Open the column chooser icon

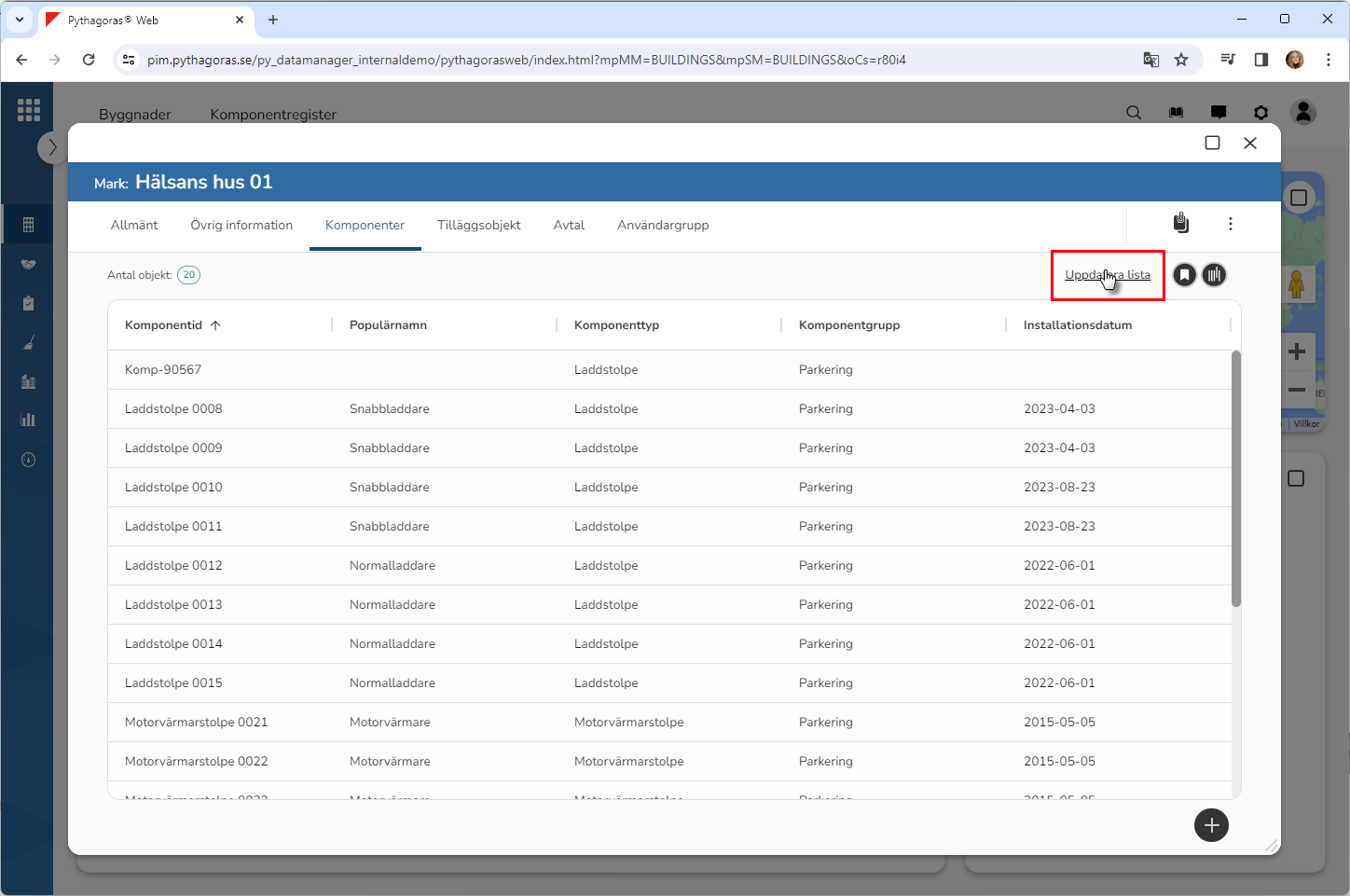click(1214, 275)
